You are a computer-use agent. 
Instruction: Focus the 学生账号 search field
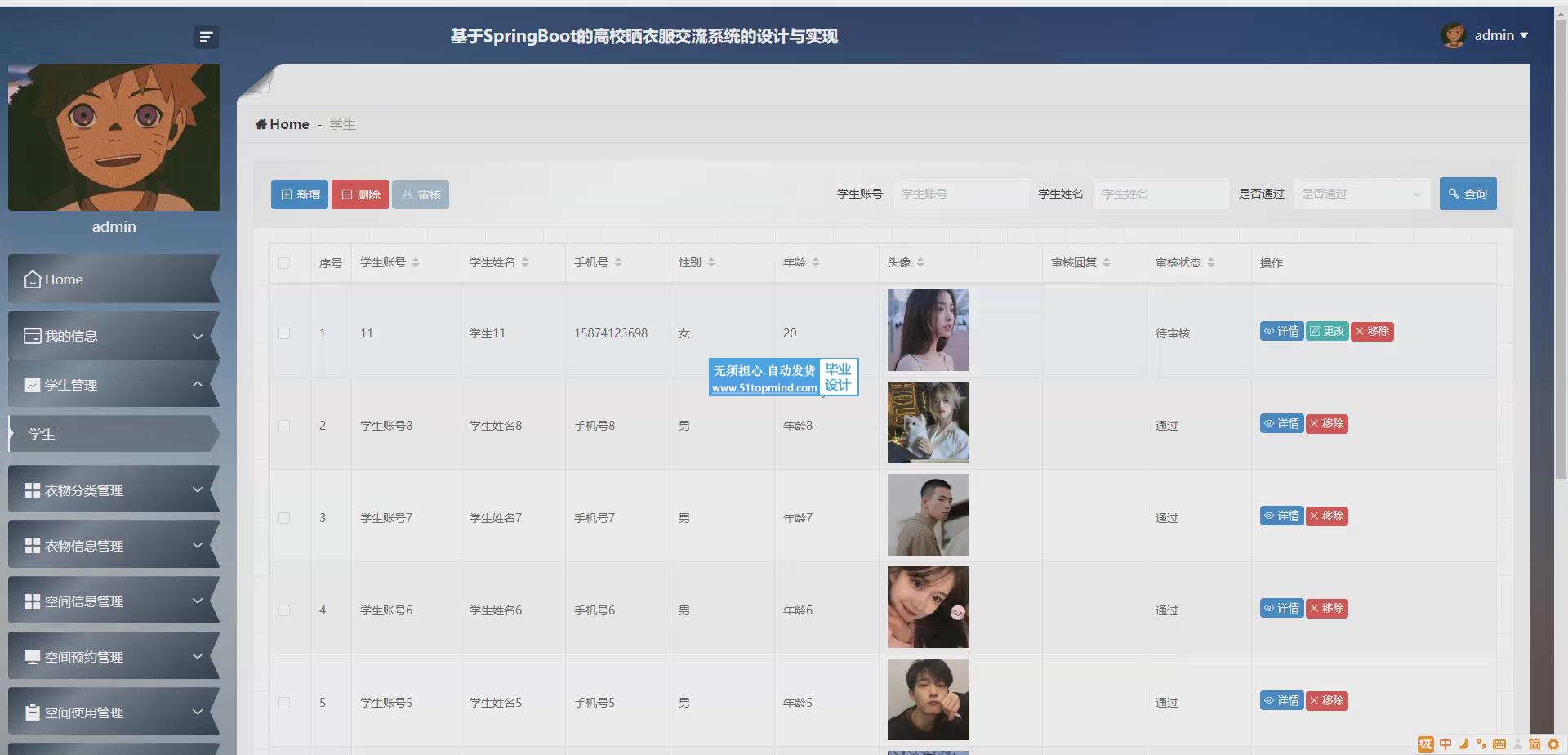coord(960,194)
